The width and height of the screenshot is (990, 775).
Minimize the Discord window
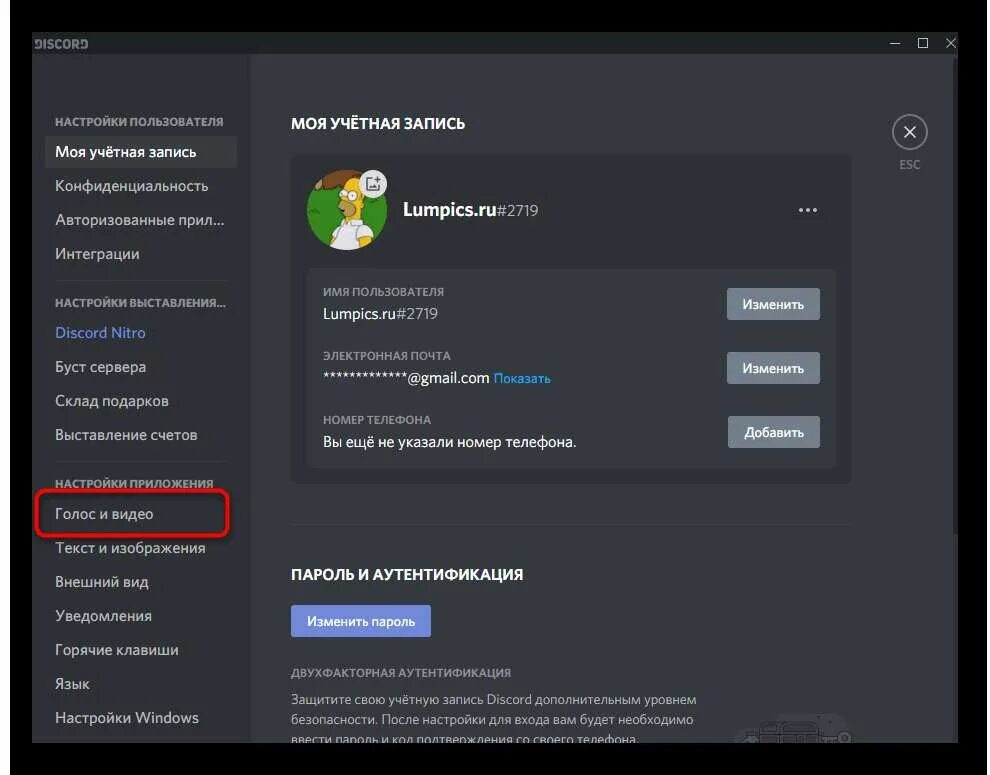(x=895, y=44)
